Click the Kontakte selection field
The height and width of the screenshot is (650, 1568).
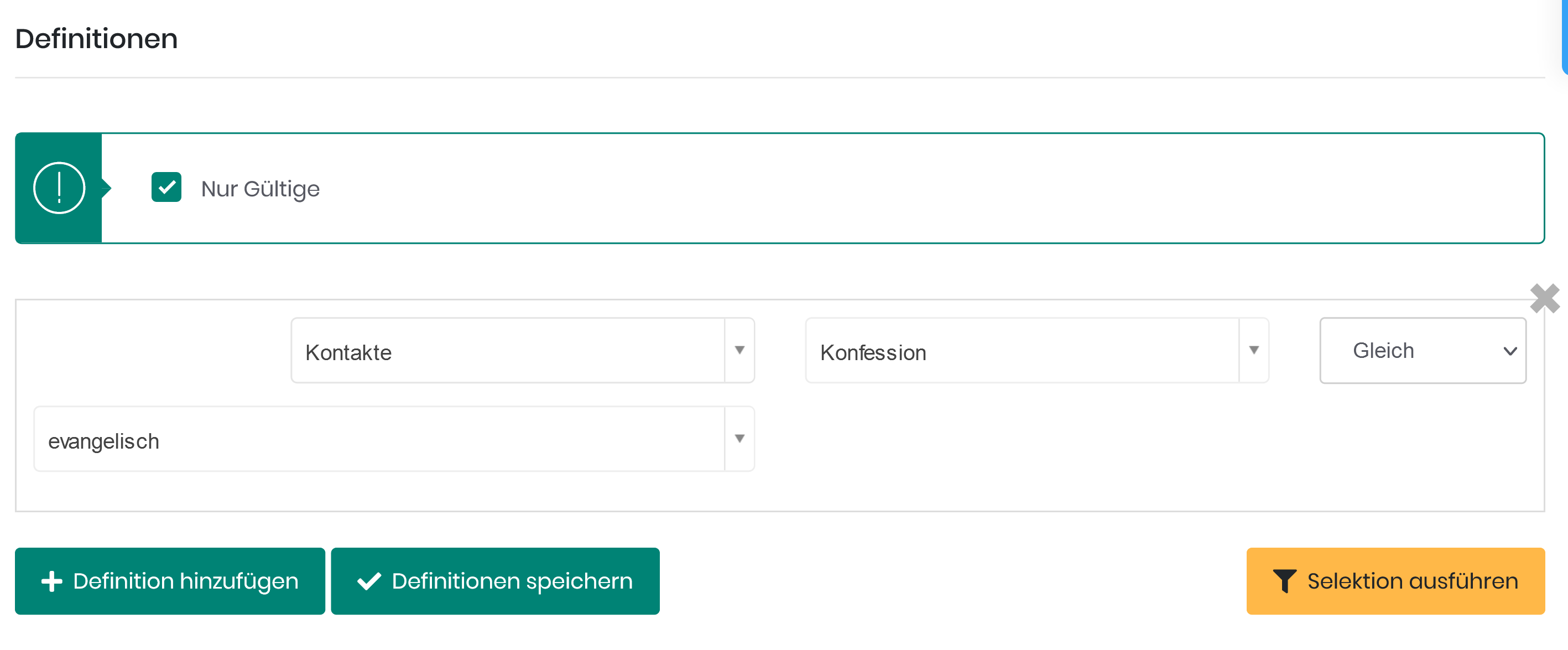pyautogui.click(x=508, y=351)
